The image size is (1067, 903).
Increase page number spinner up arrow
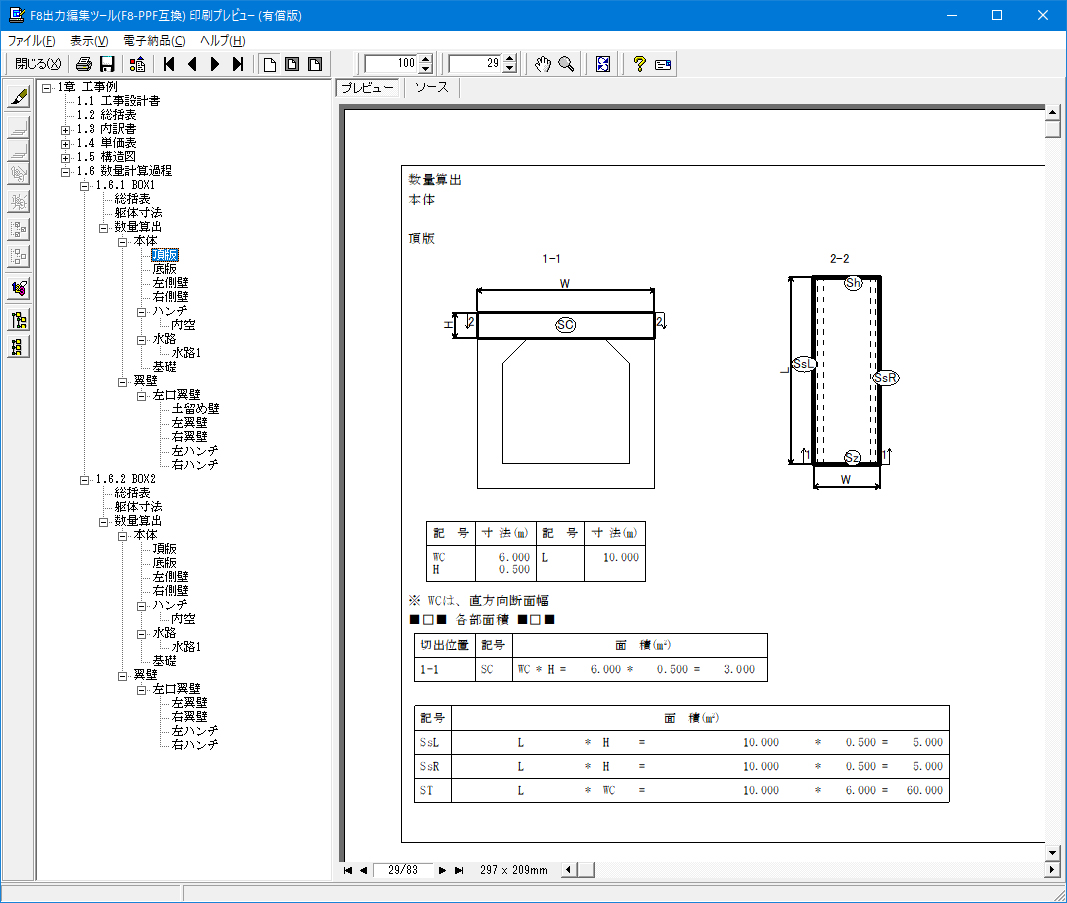pyautogui.click(x=510, y=59)
